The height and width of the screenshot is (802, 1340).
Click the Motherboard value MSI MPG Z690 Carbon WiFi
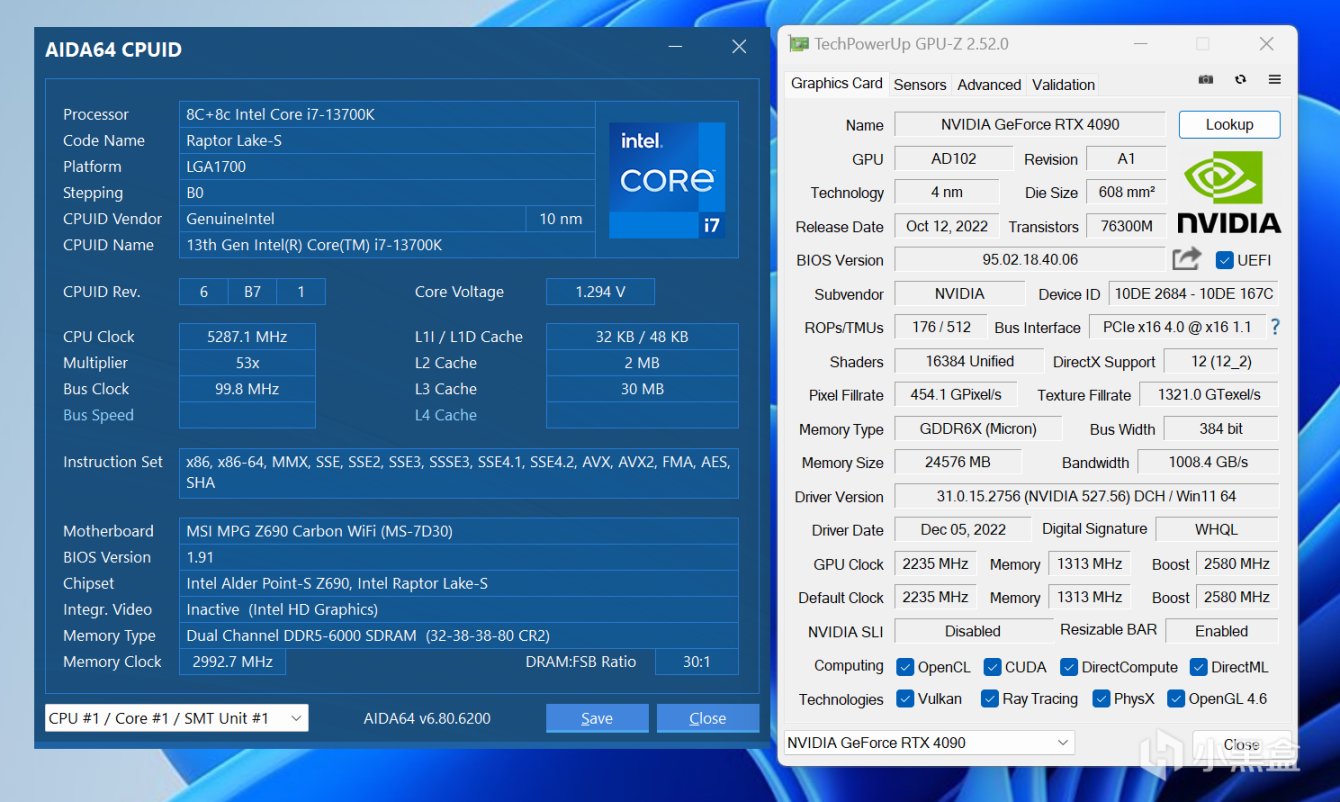pos(459,531)
